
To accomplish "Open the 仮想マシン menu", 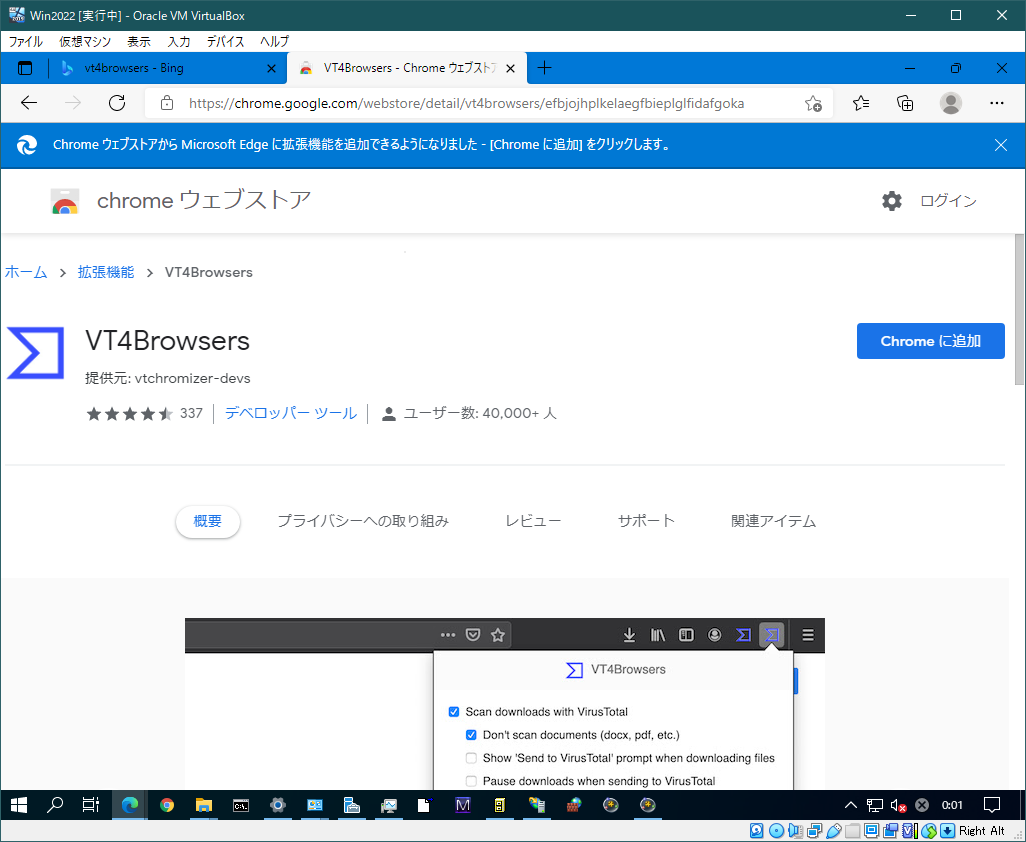I will (x=85, y=42).
